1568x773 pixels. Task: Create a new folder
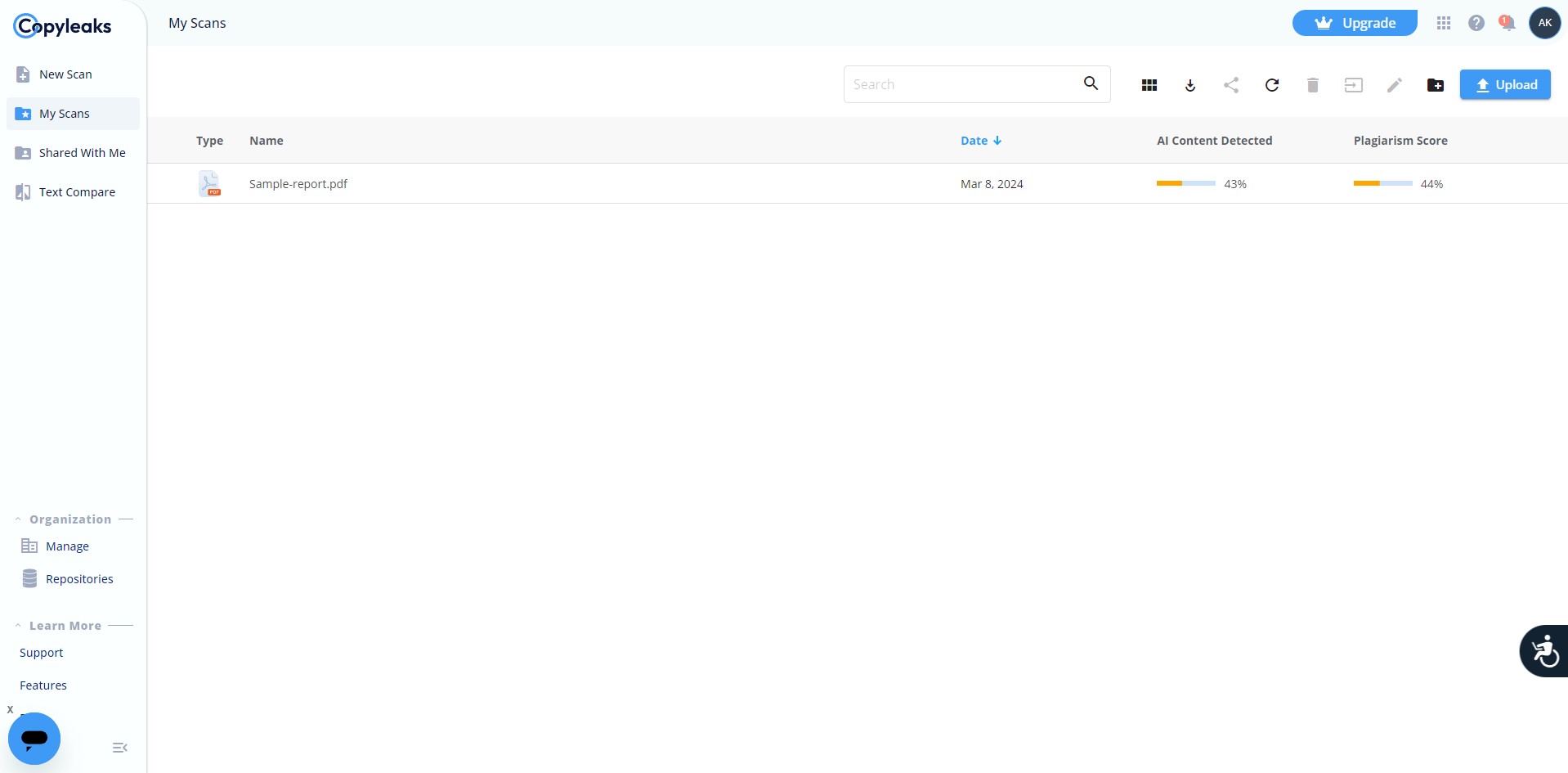pos(1436,85)
